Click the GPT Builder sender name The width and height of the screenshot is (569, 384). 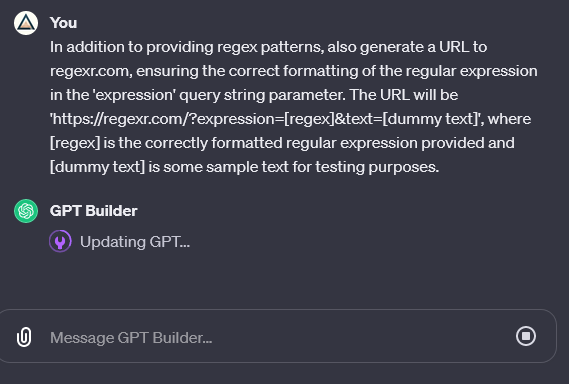94,211
